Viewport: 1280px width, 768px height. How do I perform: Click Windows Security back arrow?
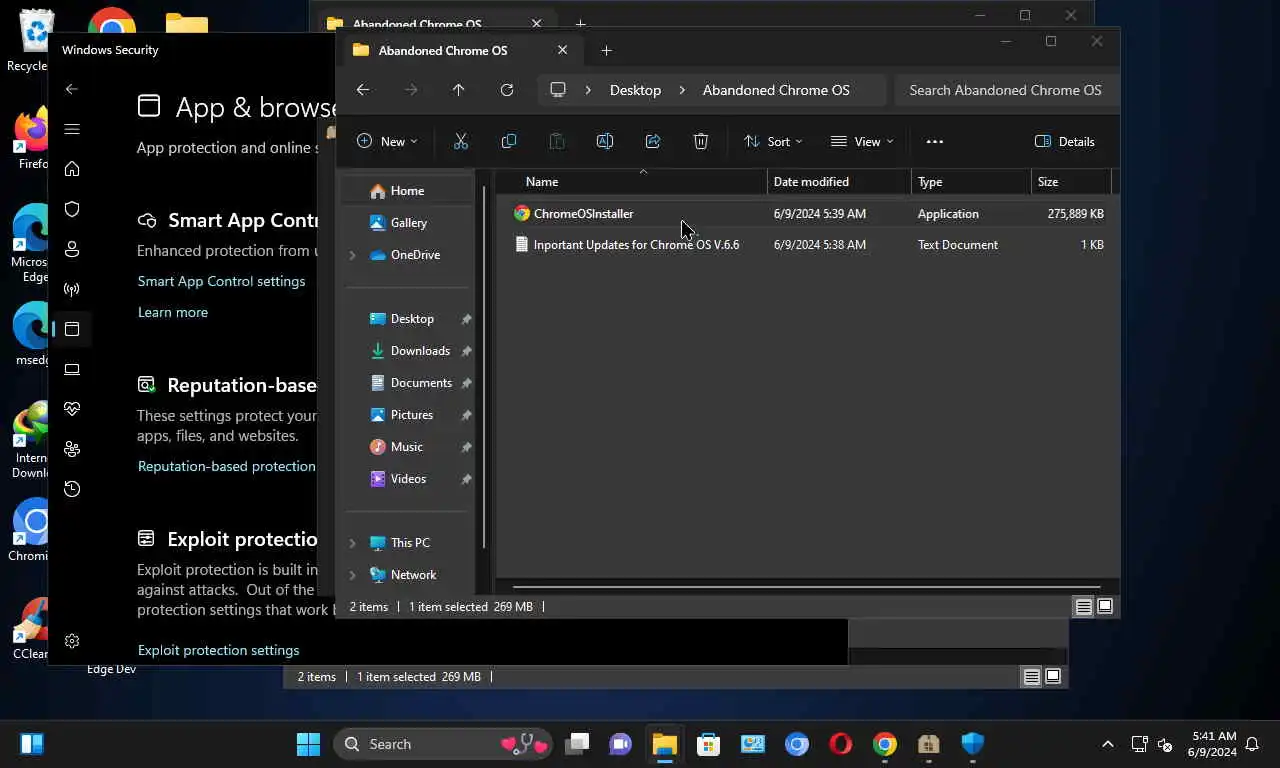(x=72, y=89)
